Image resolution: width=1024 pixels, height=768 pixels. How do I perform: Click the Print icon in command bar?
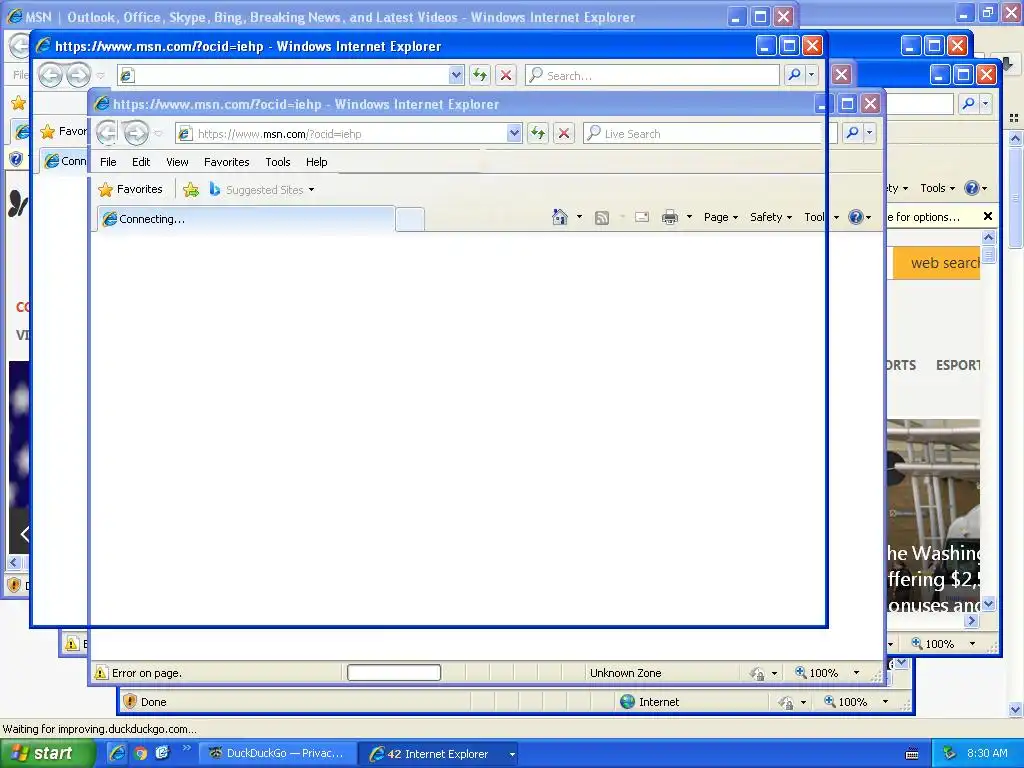pyautogui.click(x=669, y=217)
